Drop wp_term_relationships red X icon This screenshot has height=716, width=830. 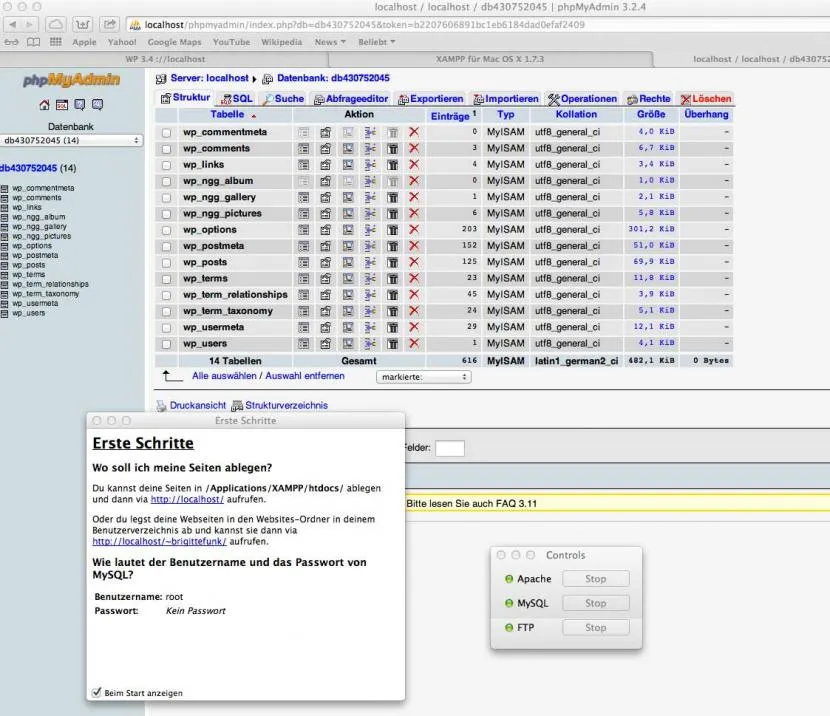[414, 295]
